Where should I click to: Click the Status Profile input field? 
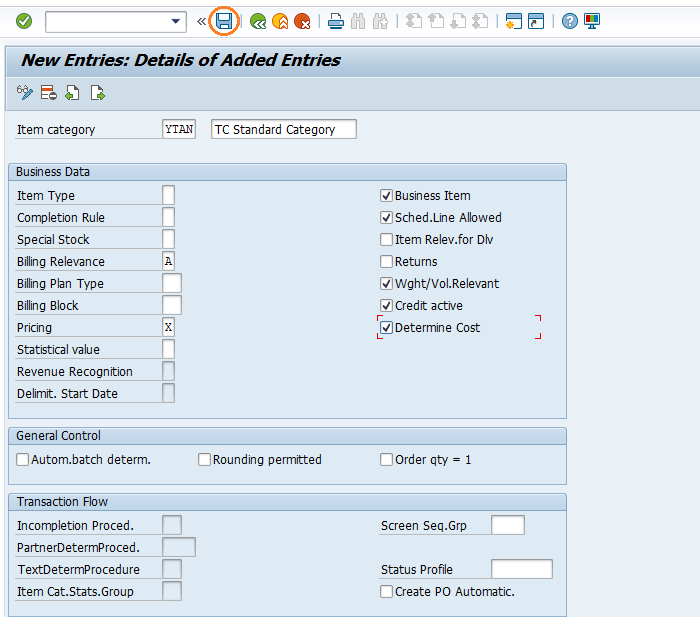point(521,570)
